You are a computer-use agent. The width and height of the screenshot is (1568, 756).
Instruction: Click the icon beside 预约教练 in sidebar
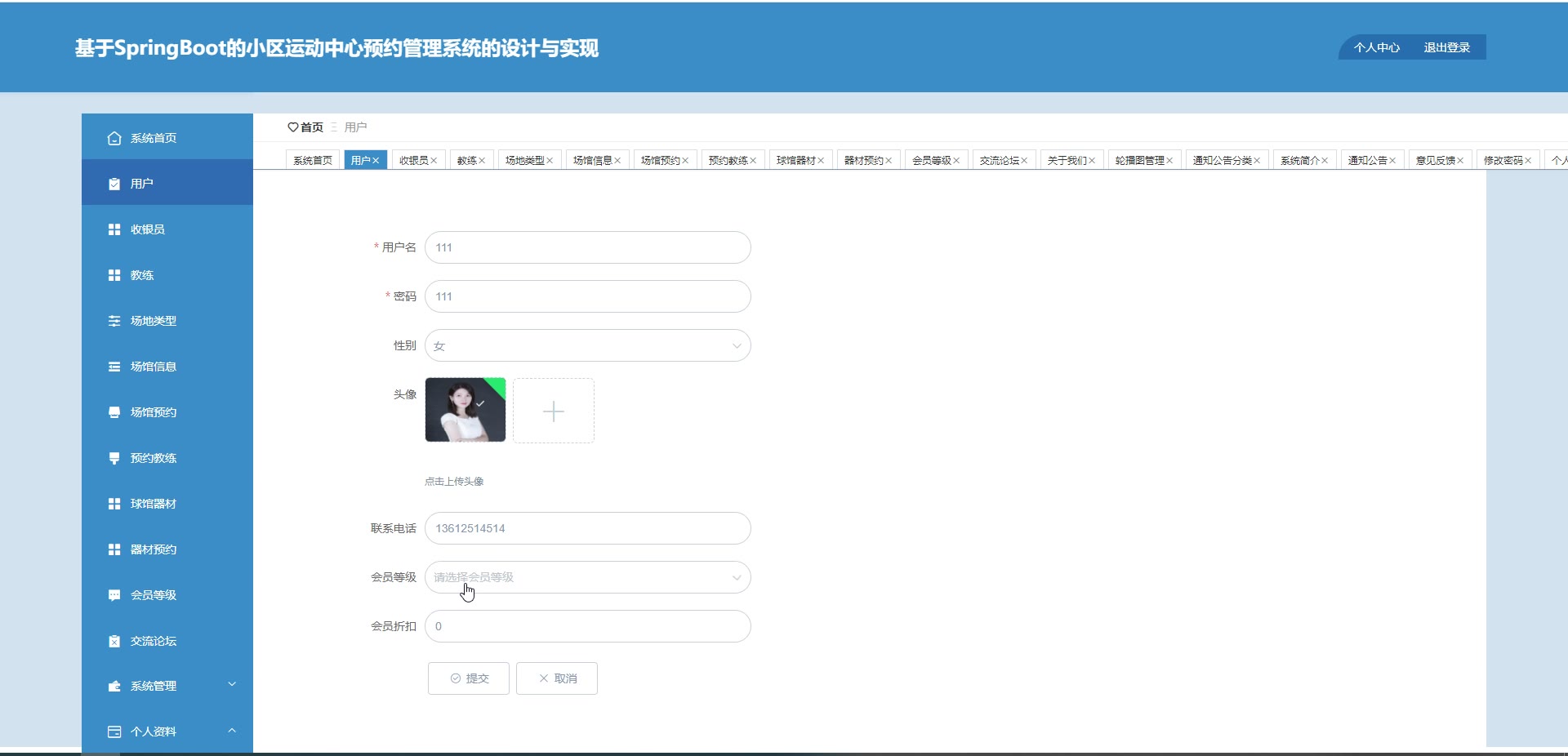114,458
